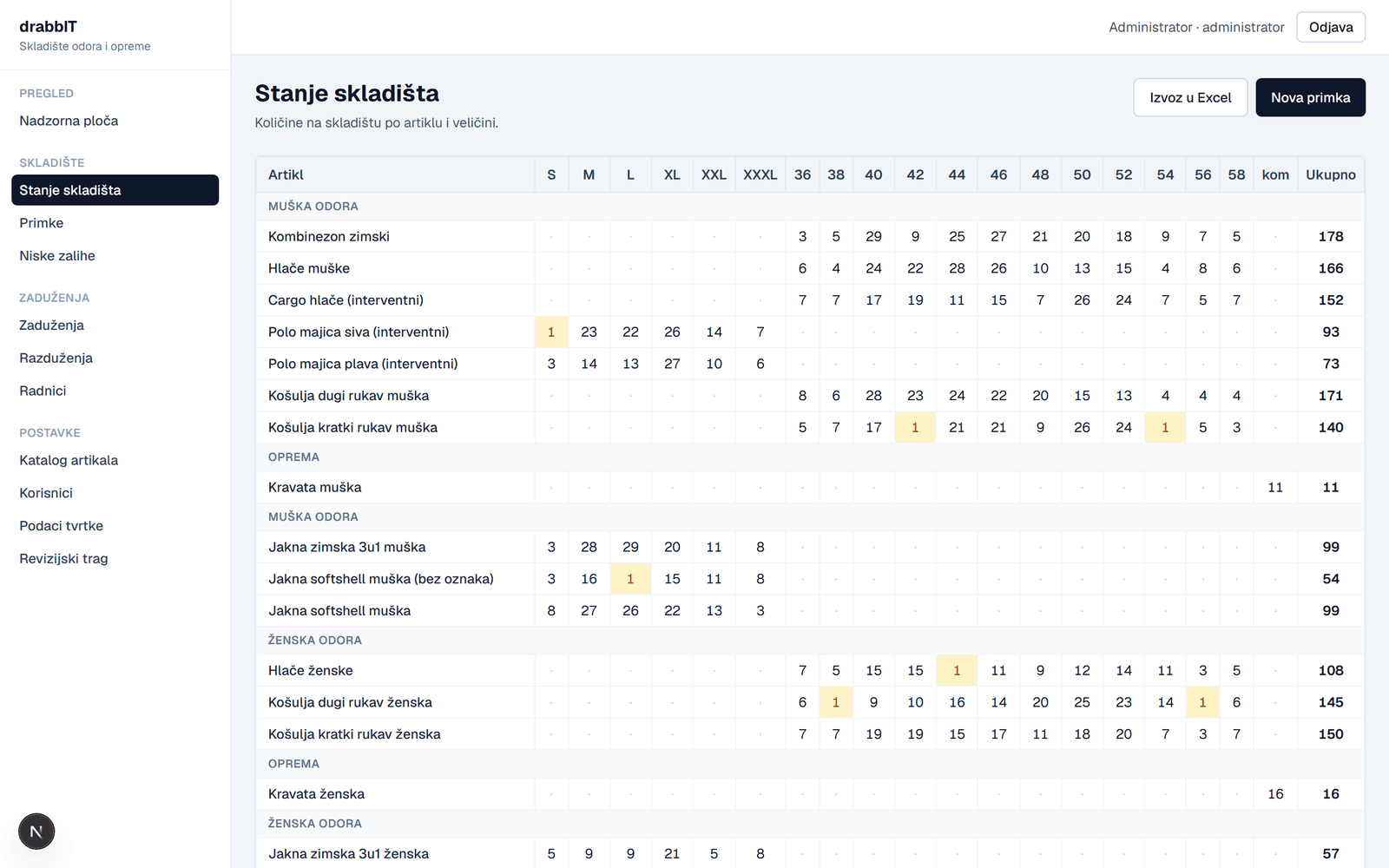Image resolution: width=1389 pixels, height=868 pixels.
Task: Select the Kombinezon zimski row name
Action: click(x=329, y=237)
